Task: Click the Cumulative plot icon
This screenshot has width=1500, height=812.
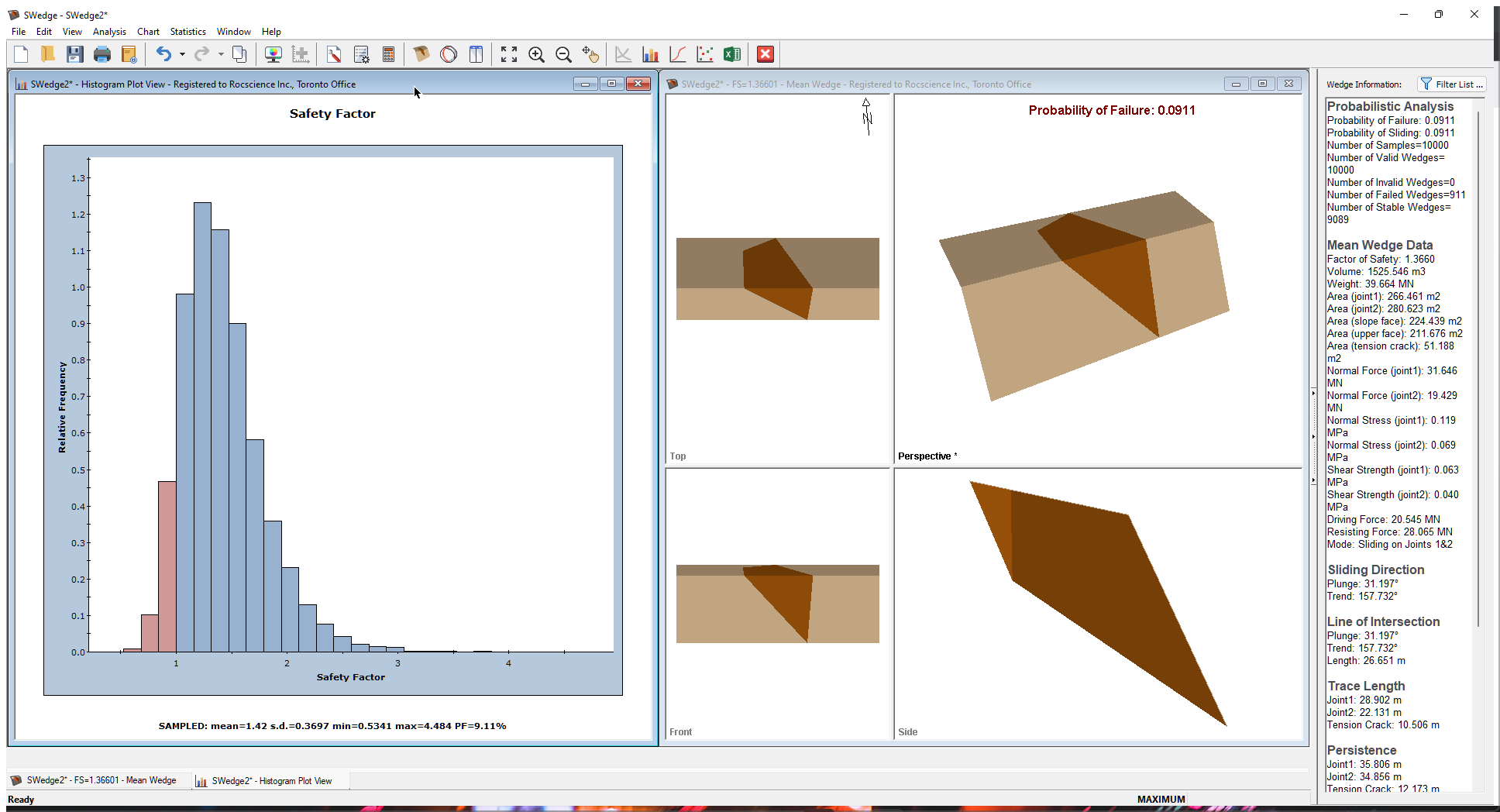Action: coord(676,54)
